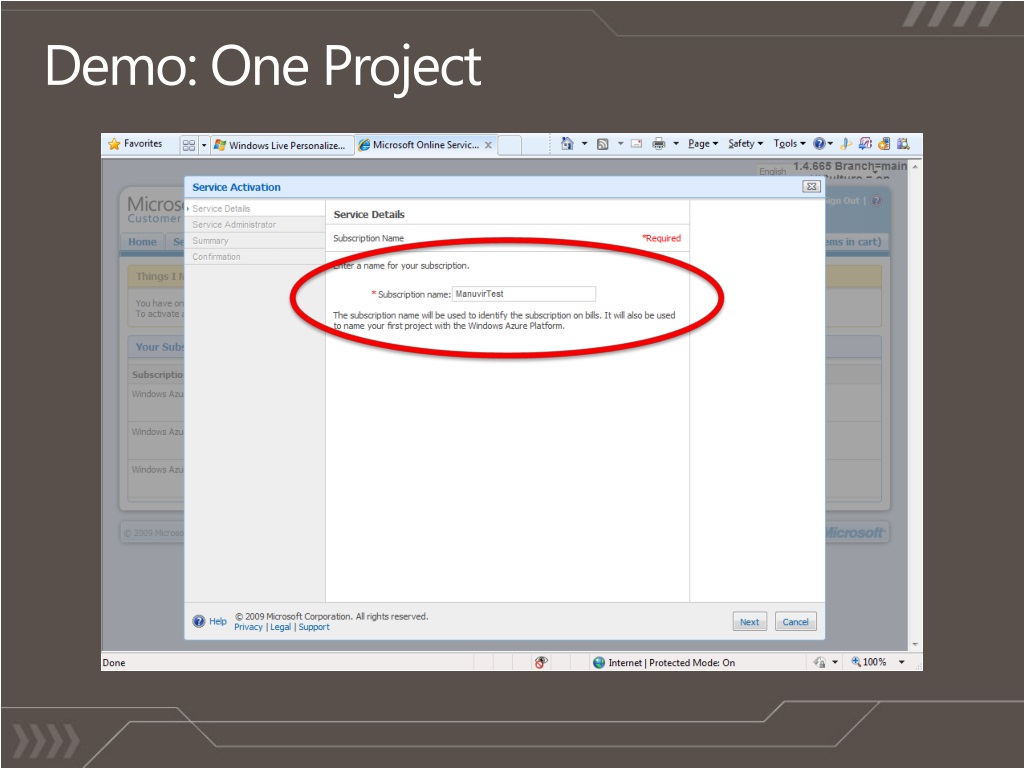Select Service Details step
The image size is (1024, 768).
click(221, 208)
